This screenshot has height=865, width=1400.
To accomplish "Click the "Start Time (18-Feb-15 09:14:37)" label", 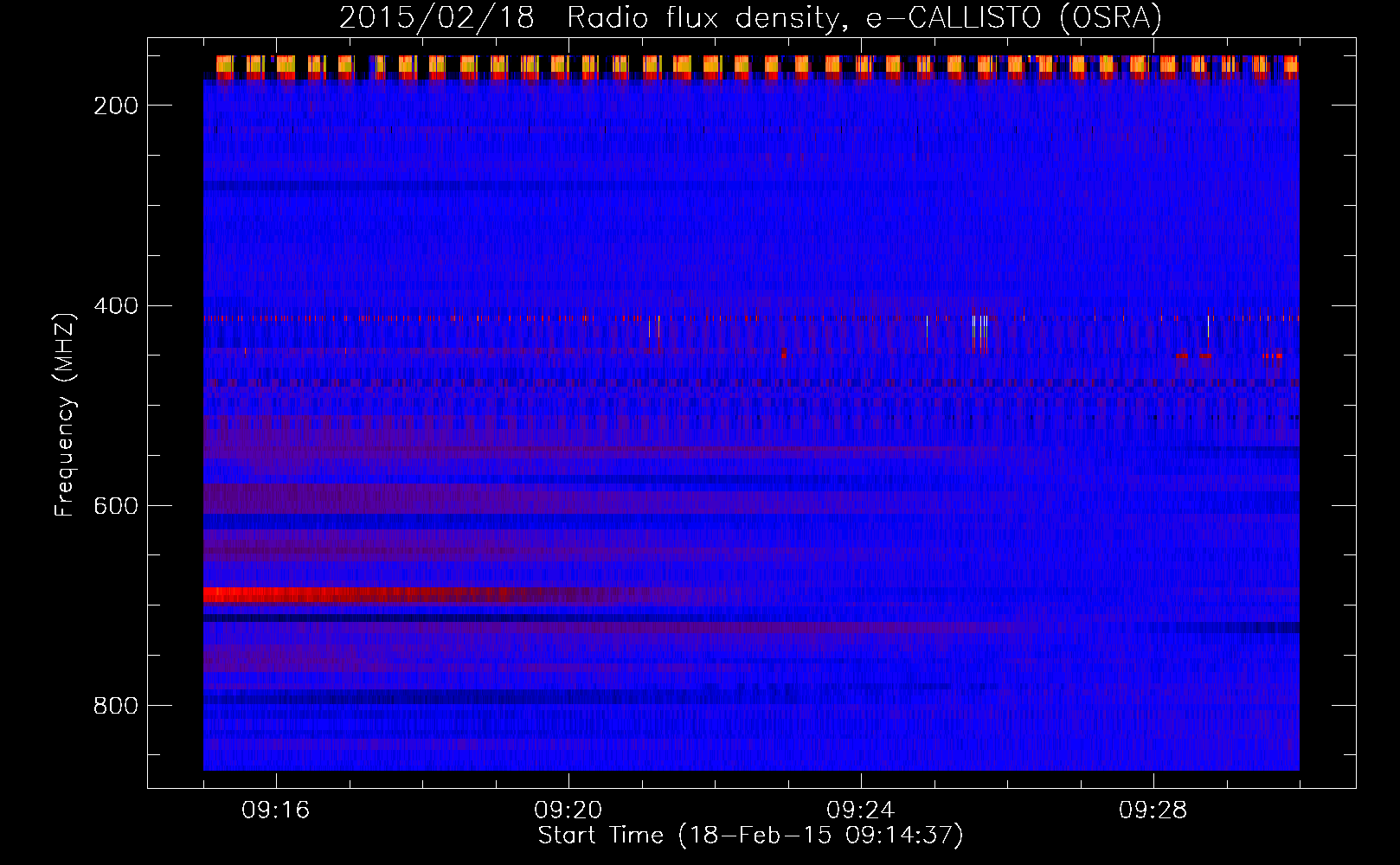I will [750, 836].
